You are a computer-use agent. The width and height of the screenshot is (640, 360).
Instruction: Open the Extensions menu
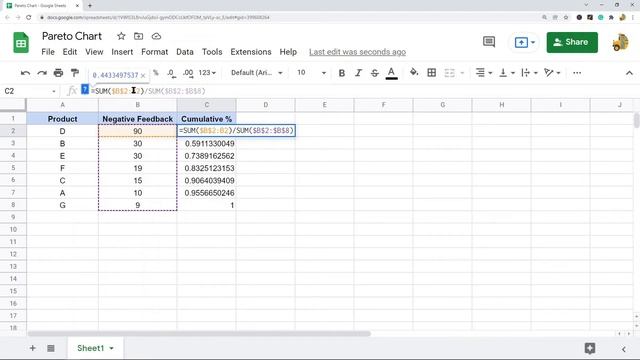pyautogui.click(x=251, y=52)
